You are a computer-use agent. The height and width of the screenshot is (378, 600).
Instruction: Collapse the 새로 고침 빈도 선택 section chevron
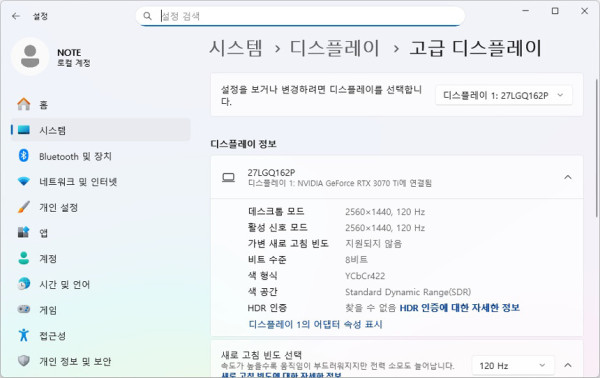(x=568, y=365)
